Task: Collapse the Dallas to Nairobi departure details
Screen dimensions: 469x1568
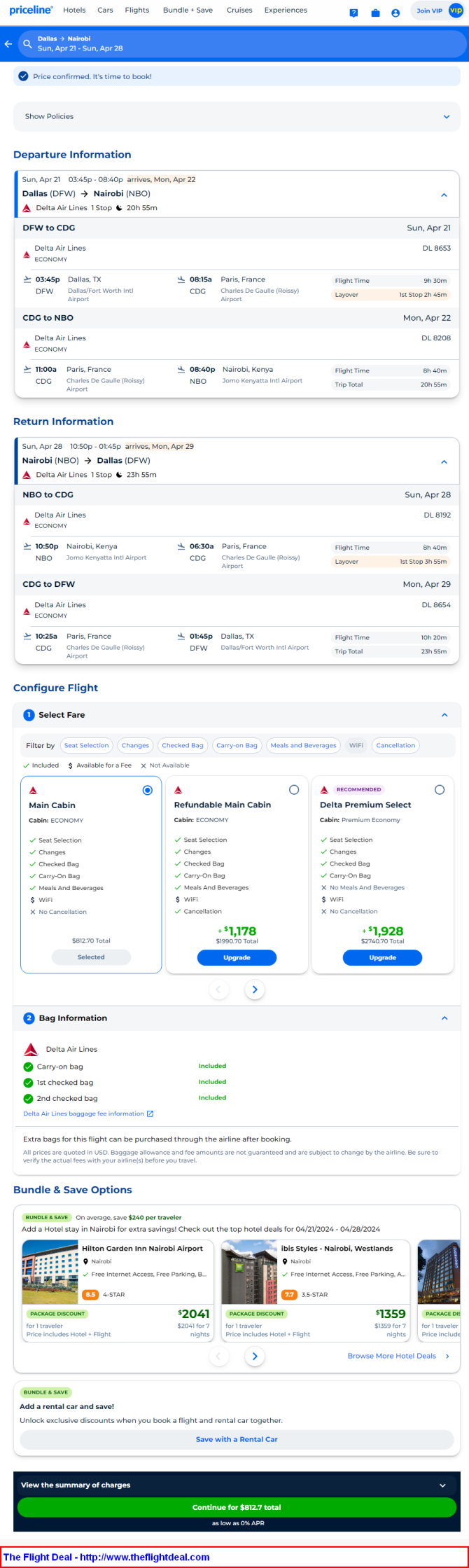Action: pos(444,195)
